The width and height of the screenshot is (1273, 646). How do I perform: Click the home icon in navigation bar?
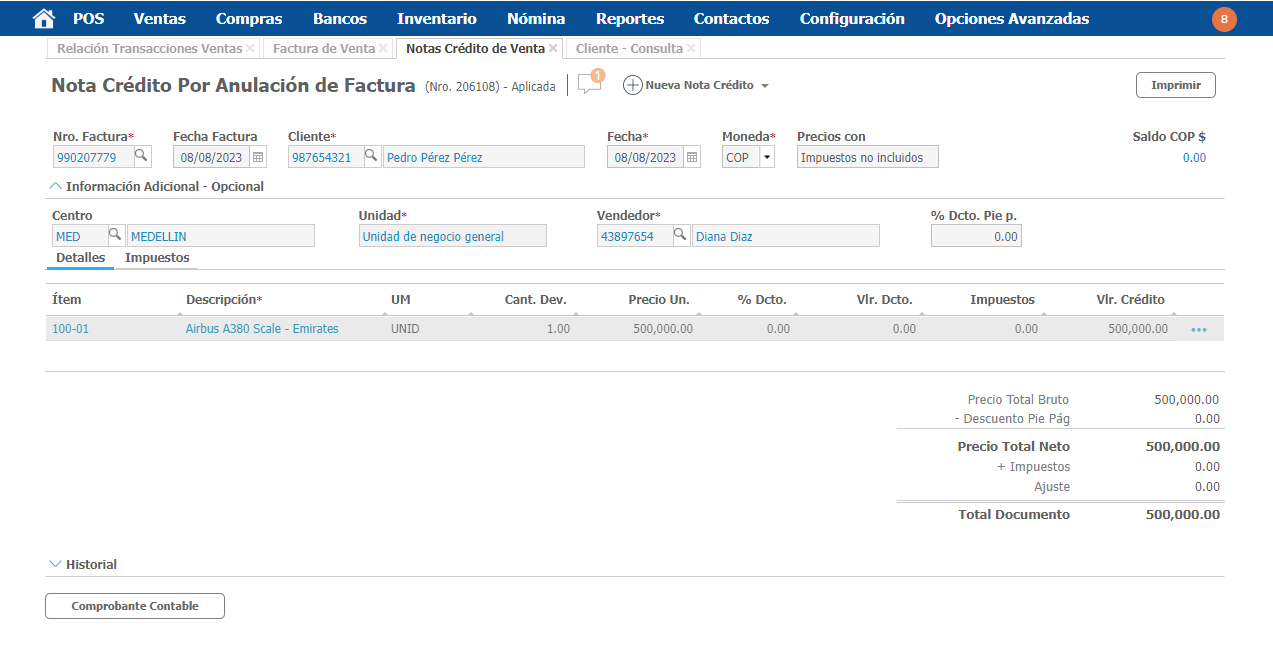pos(43,19)
